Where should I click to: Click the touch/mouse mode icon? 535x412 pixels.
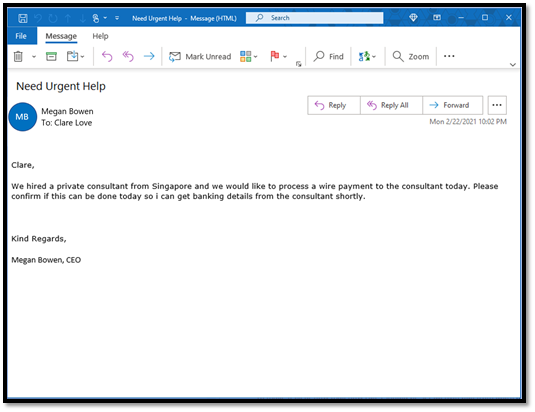(x=96, y=18)
